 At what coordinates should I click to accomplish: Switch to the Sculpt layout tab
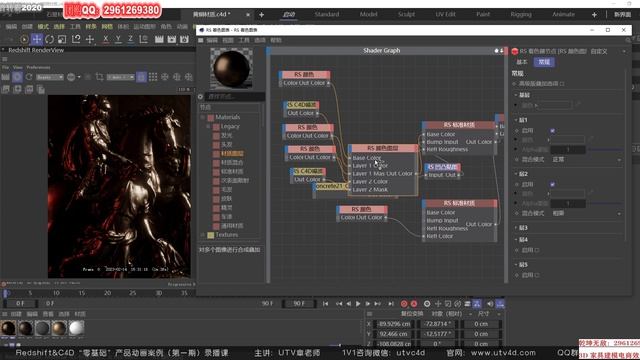coord(407,14)
